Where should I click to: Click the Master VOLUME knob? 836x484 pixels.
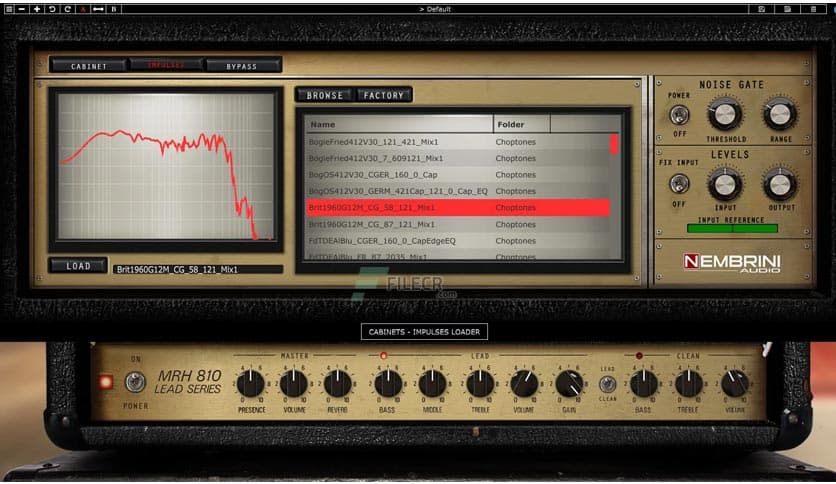click(x=294, y=384)
